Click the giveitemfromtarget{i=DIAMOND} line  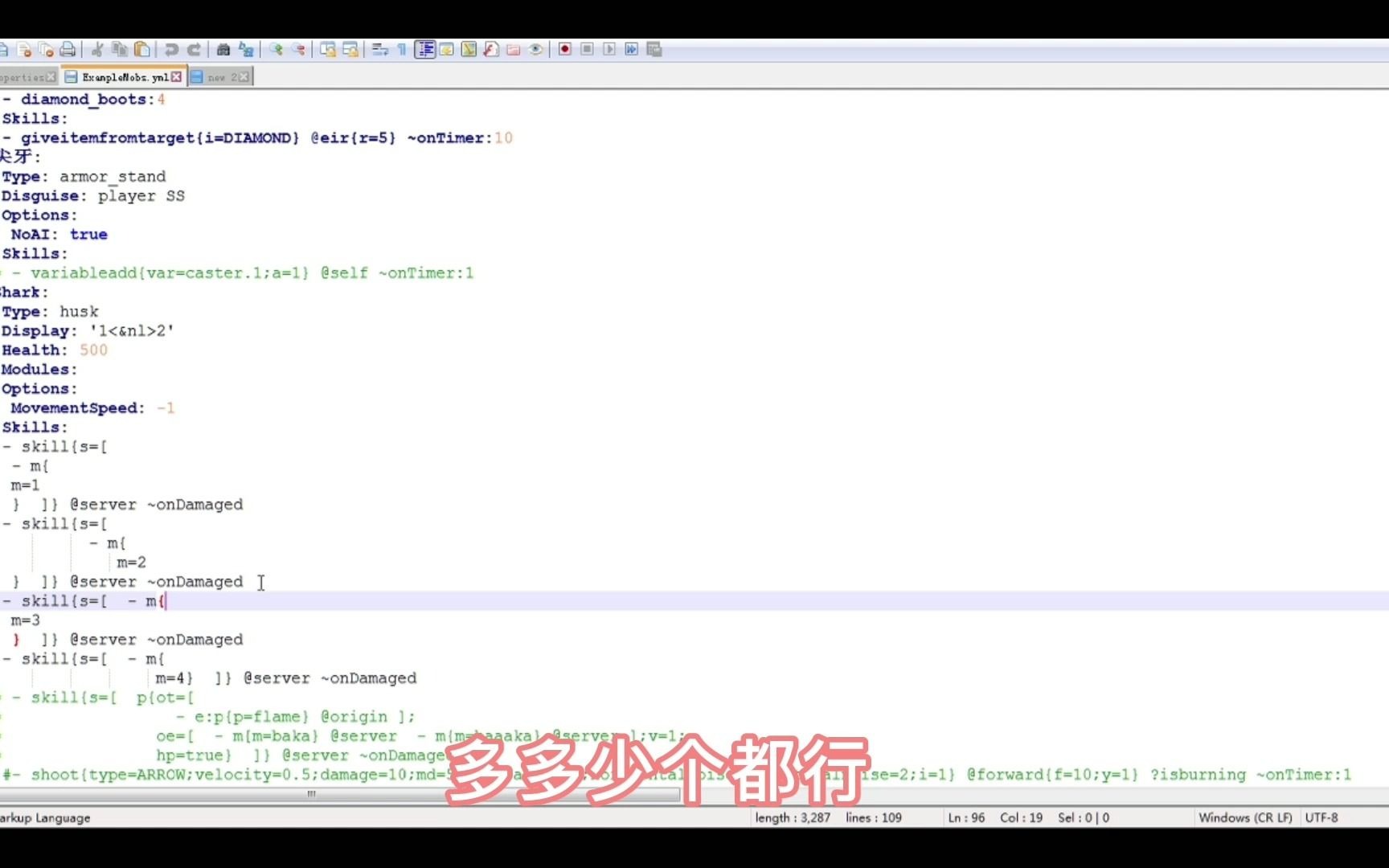257,138
